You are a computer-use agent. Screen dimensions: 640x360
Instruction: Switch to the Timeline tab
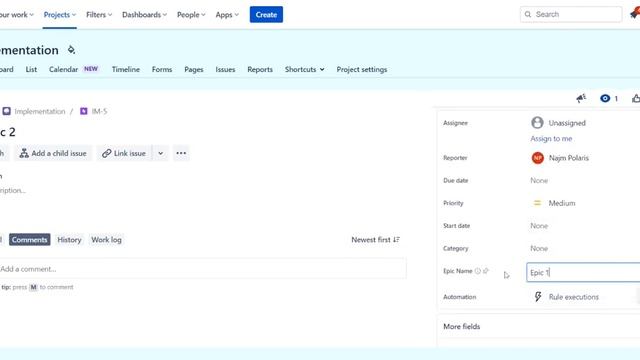tap(126, 69)
